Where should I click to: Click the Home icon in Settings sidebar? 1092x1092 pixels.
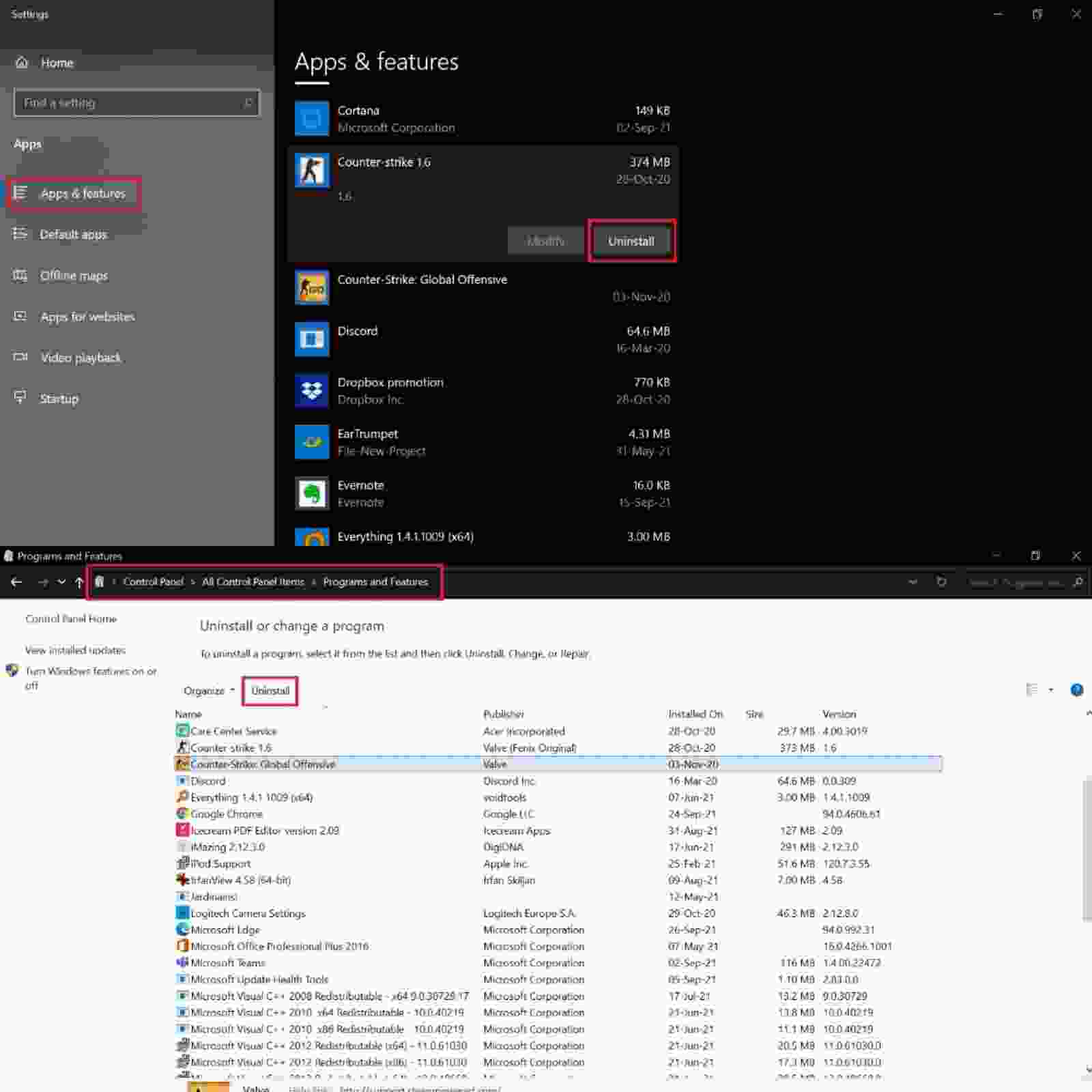click(x=22, y=62)
